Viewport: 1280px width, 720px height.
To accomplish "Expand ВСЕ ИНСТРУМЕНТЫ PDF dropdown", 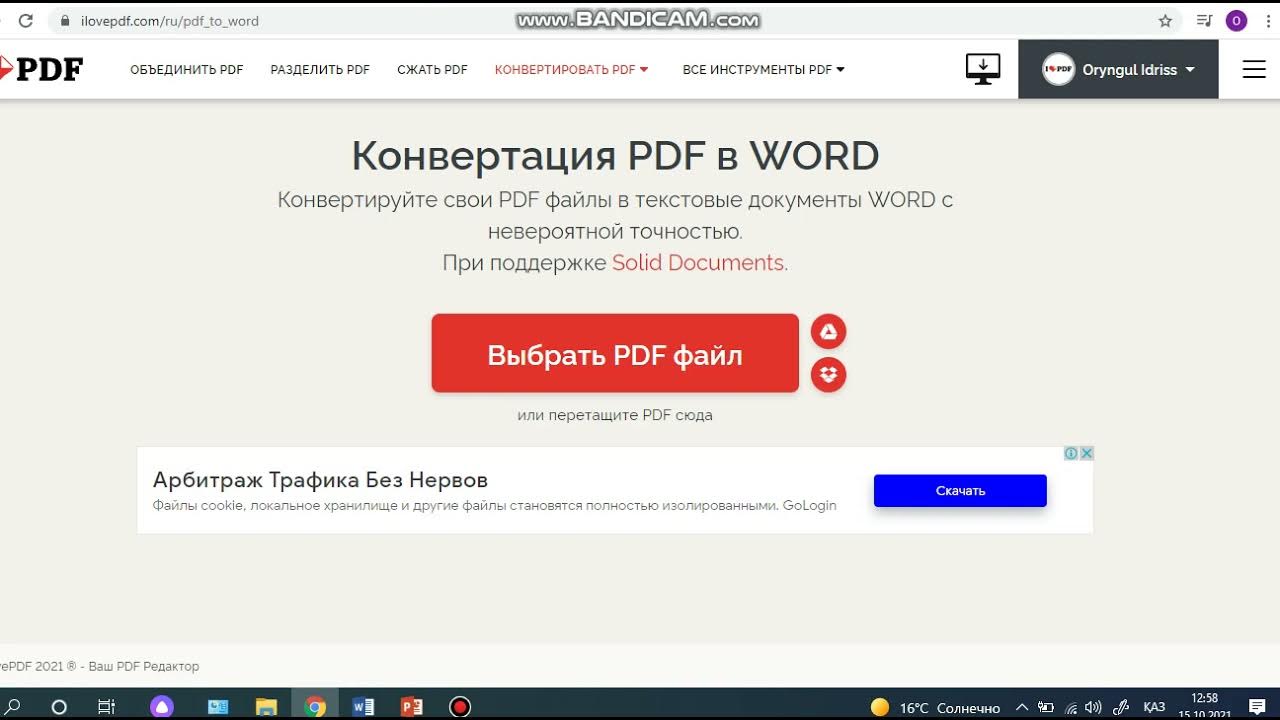I will point(764,70).
